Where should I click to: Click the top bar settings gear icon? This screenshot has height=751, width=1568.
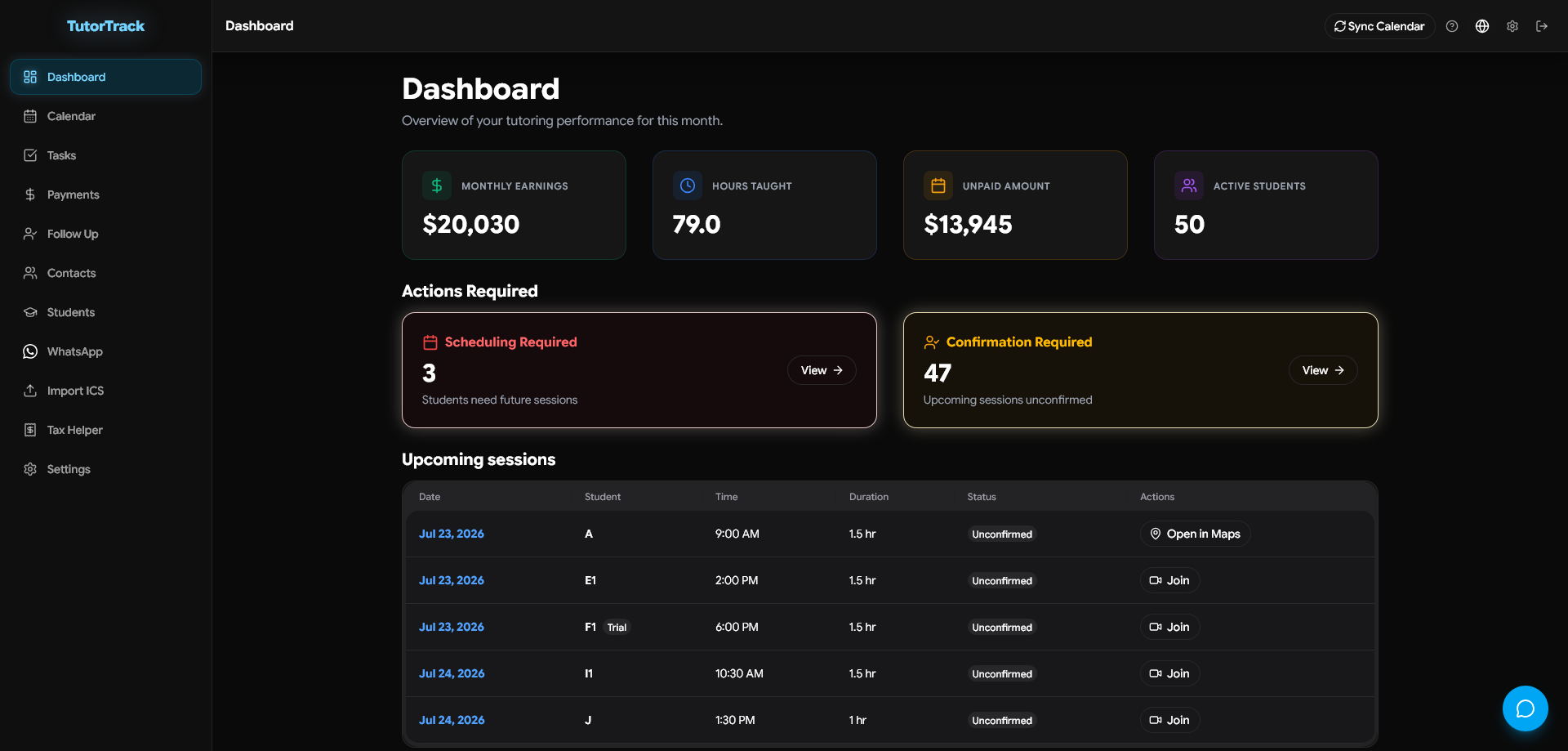coord(1512,26)
